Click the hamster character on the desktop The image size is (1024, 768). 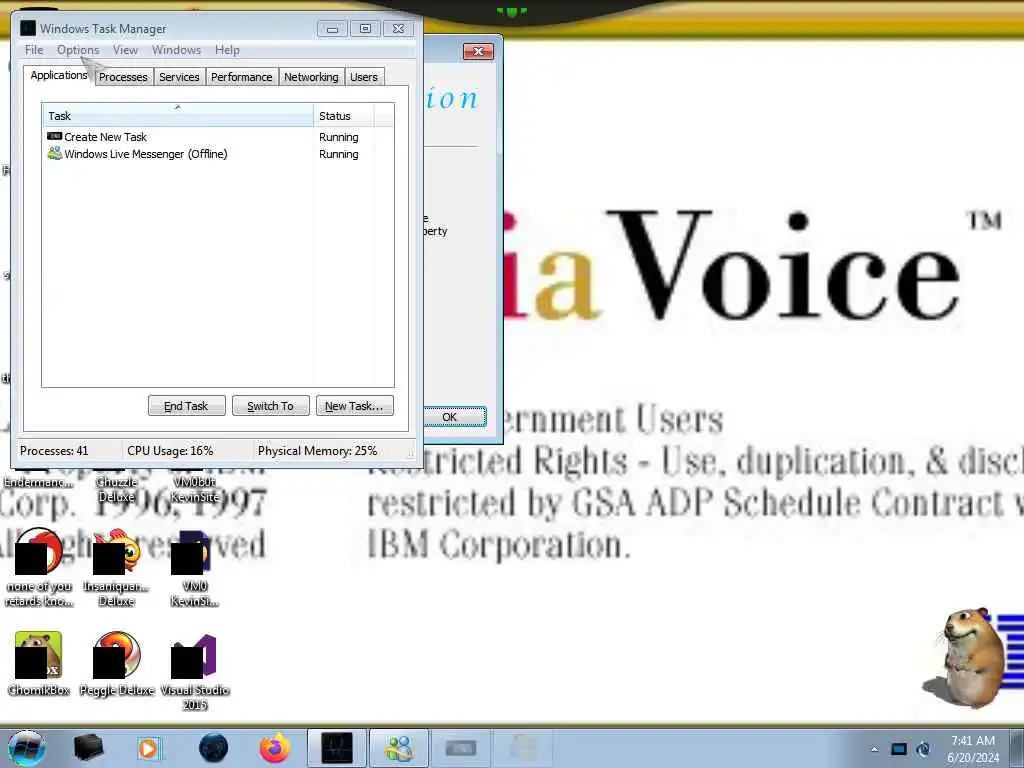click(965, 657)
